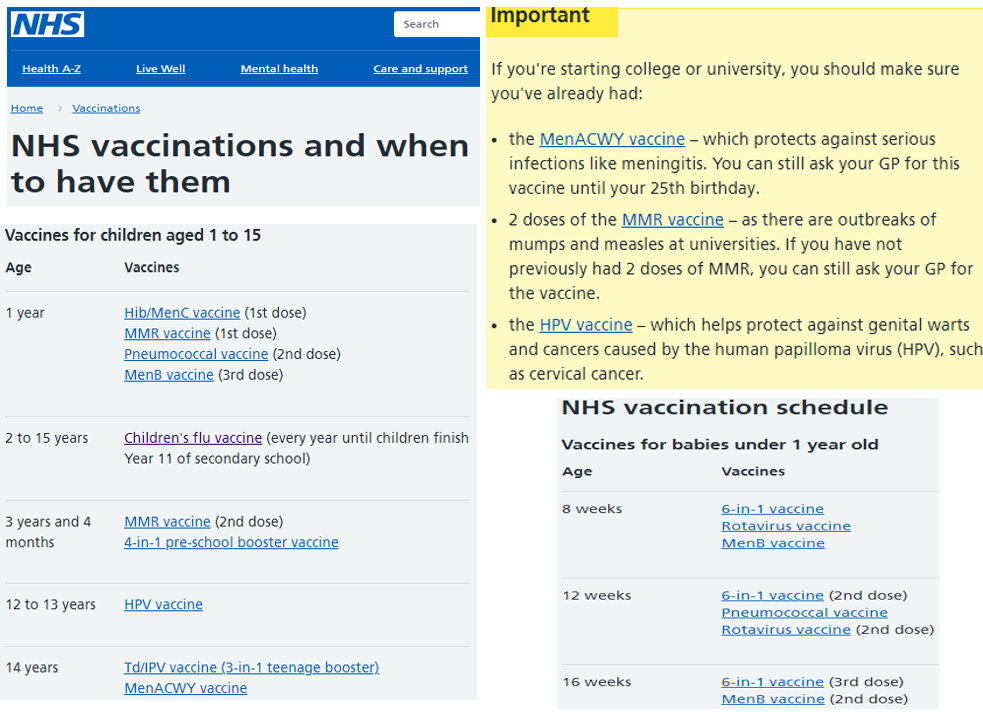The image size is (983, 712).
Task: Select the '1 year' age cell
Action: point(25,313)
